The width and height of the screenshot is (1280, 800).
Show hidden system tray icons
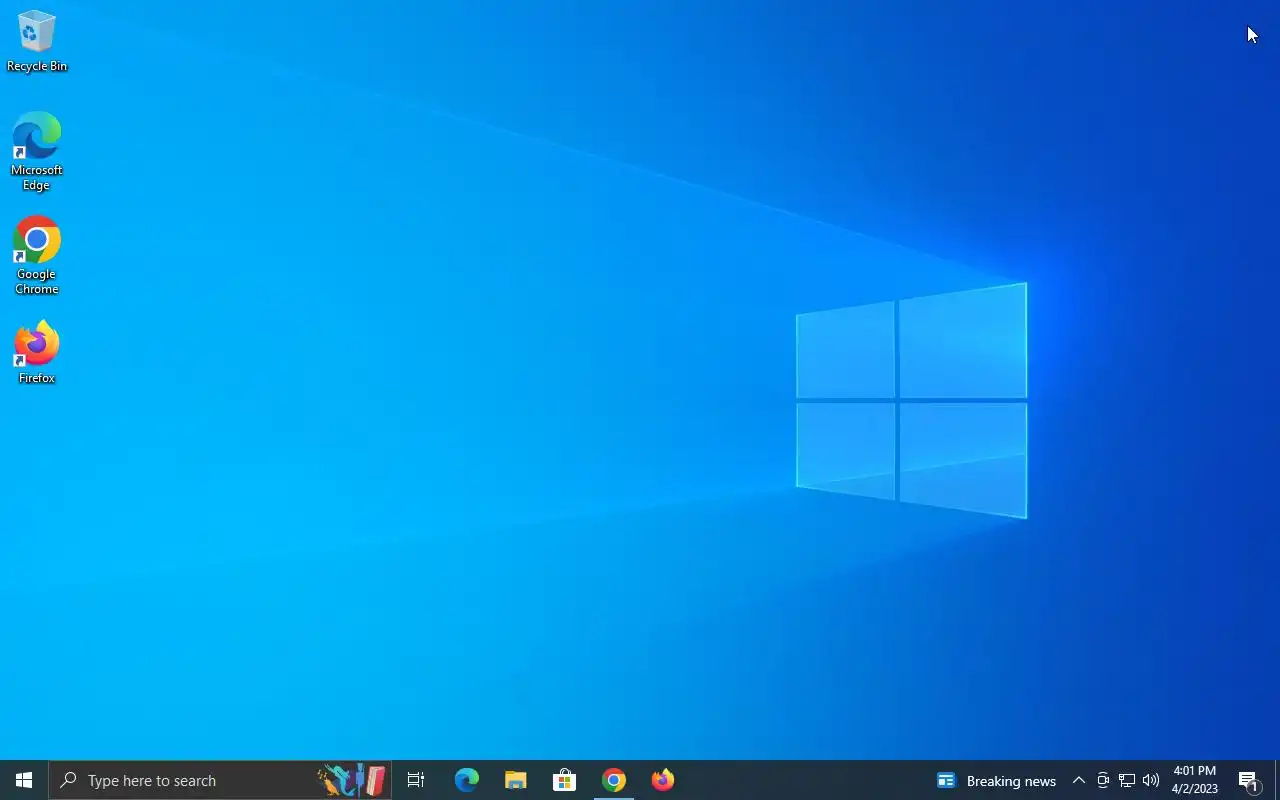click(1078, 781)
